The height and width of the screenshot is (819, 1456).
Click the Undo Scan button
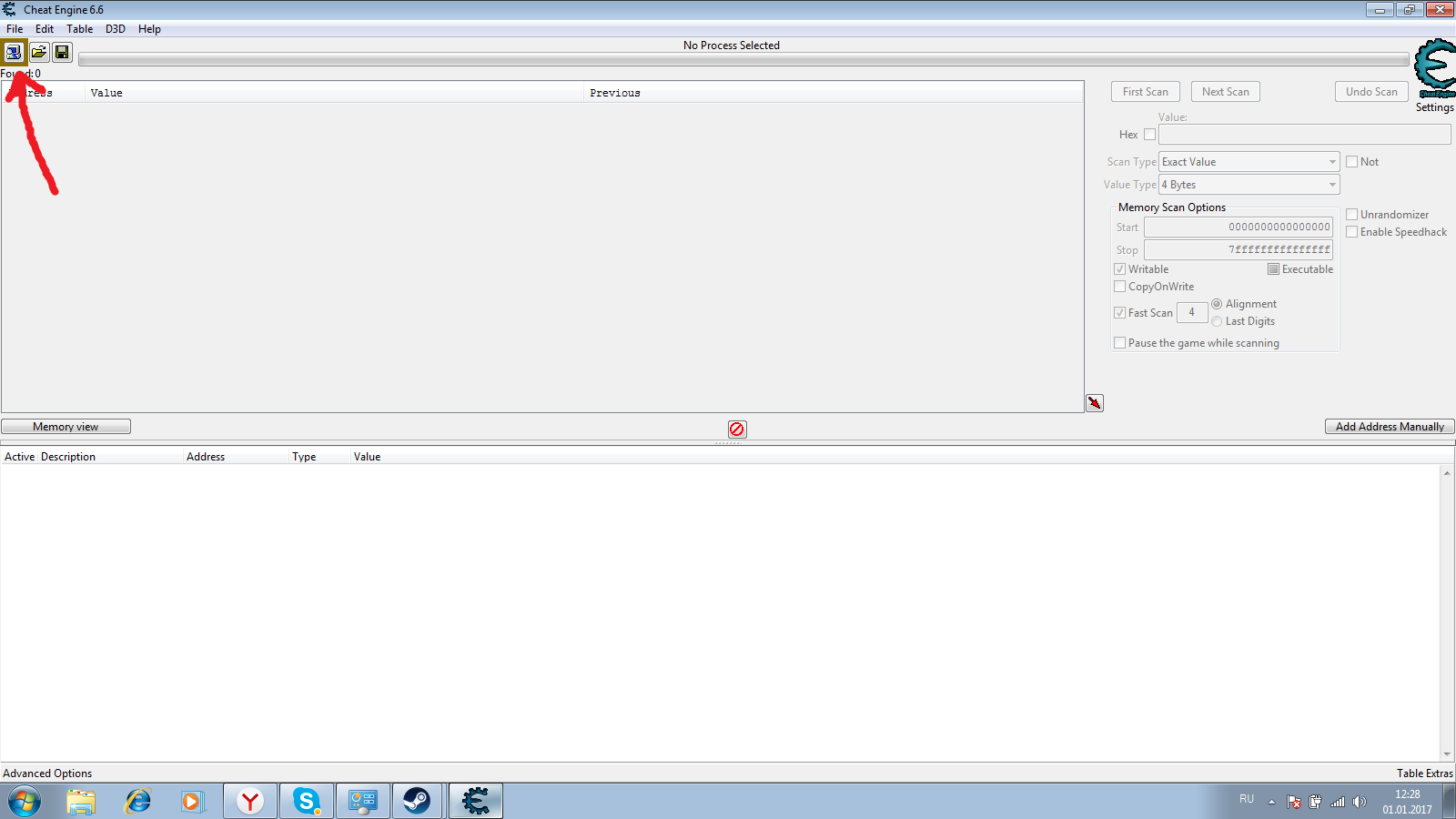(x=1372, y=92)
